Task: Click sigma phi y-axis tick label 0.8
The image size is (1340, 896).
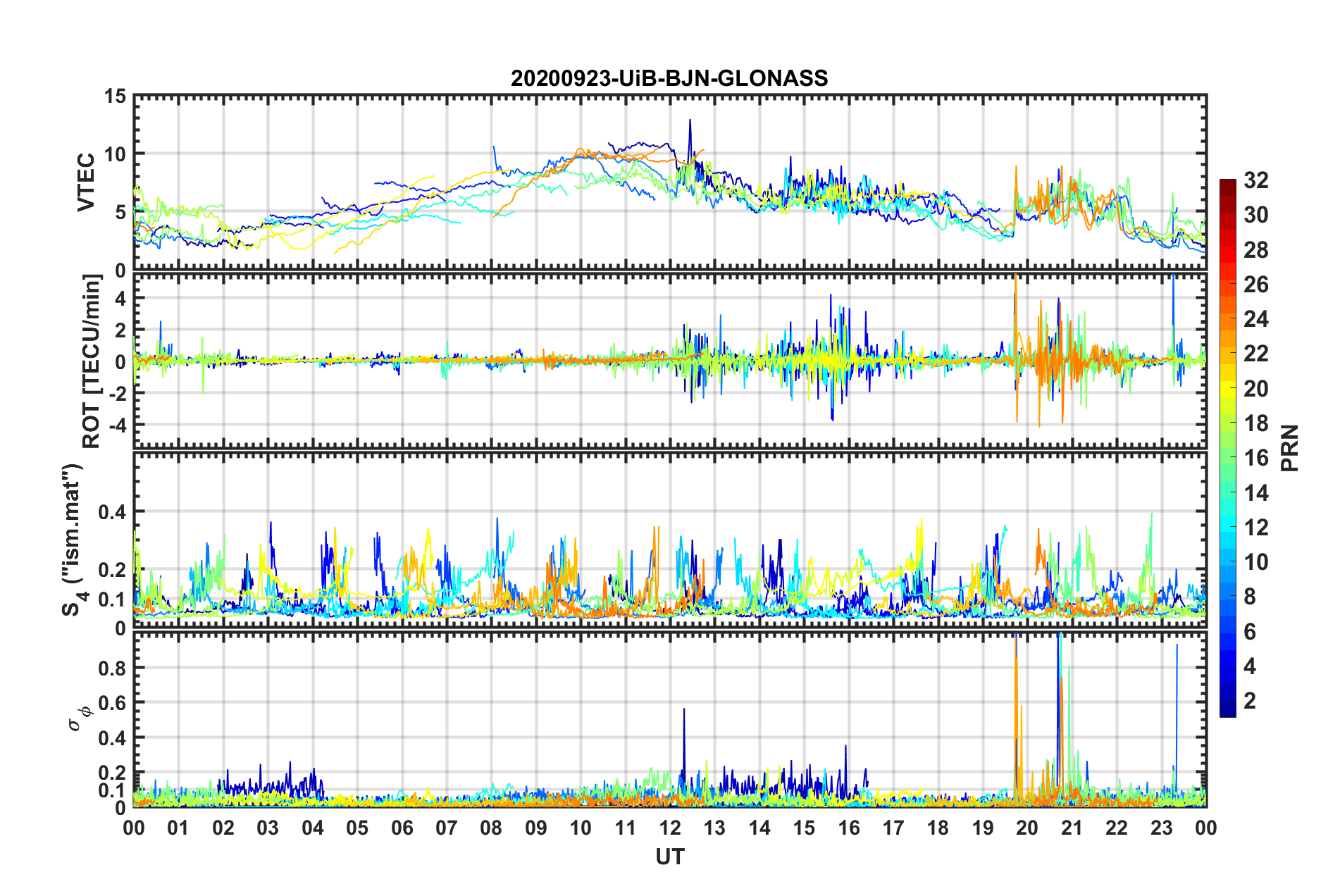Action: (113, 668)
